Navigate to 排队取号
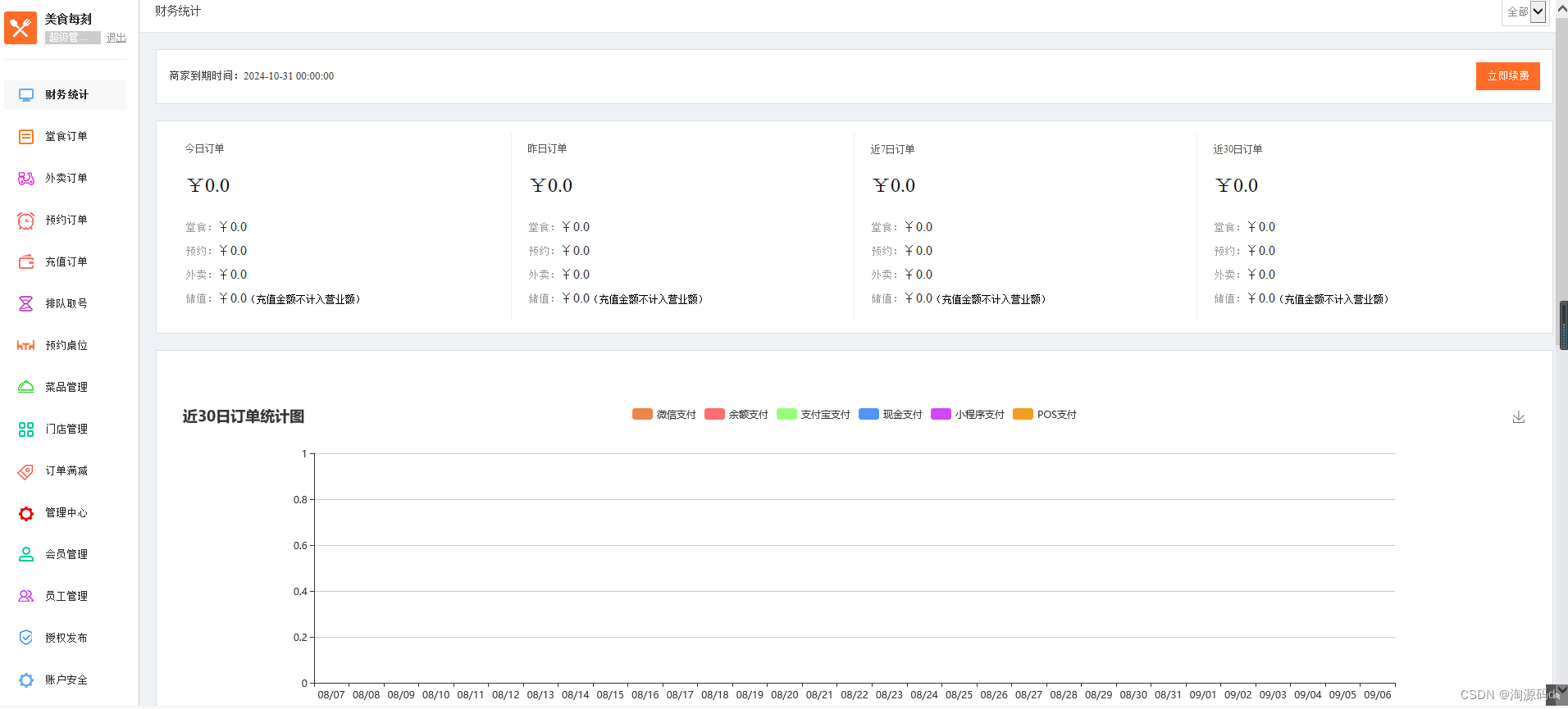1568x709 pixels. [x=66, y=304]
